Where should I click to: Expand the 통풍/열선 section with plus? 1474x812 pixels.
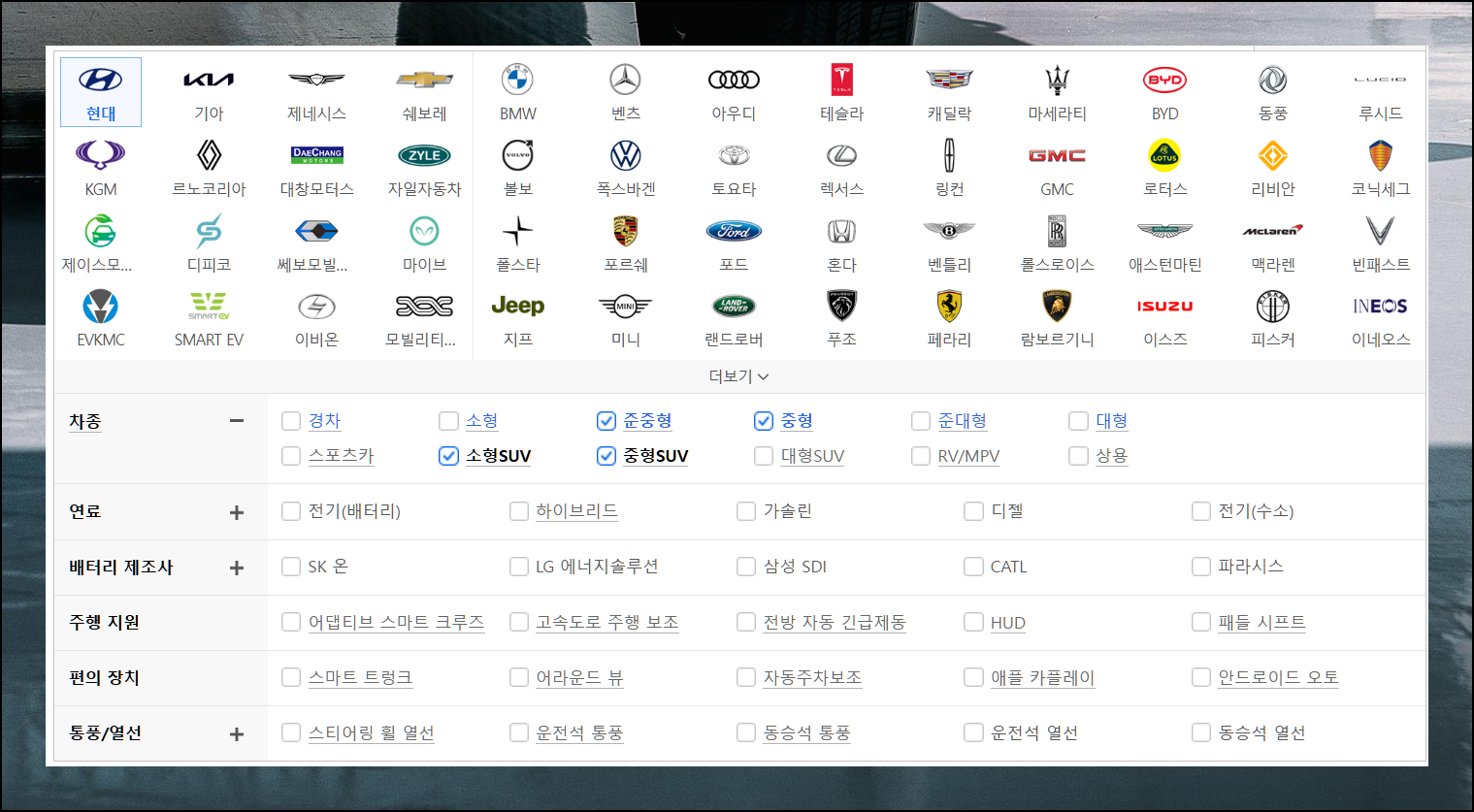click(237, 734)
